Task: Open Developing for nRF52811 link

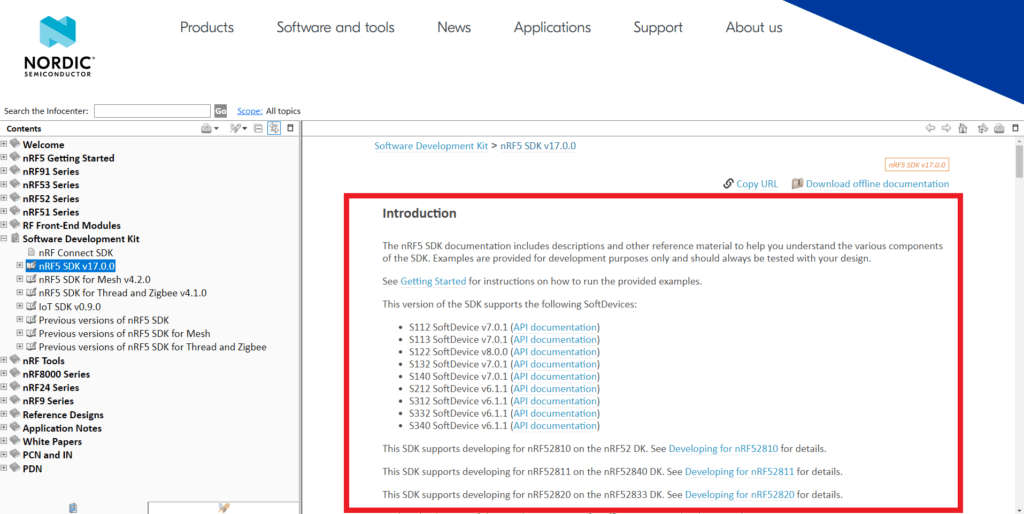Action: point(739,472)
